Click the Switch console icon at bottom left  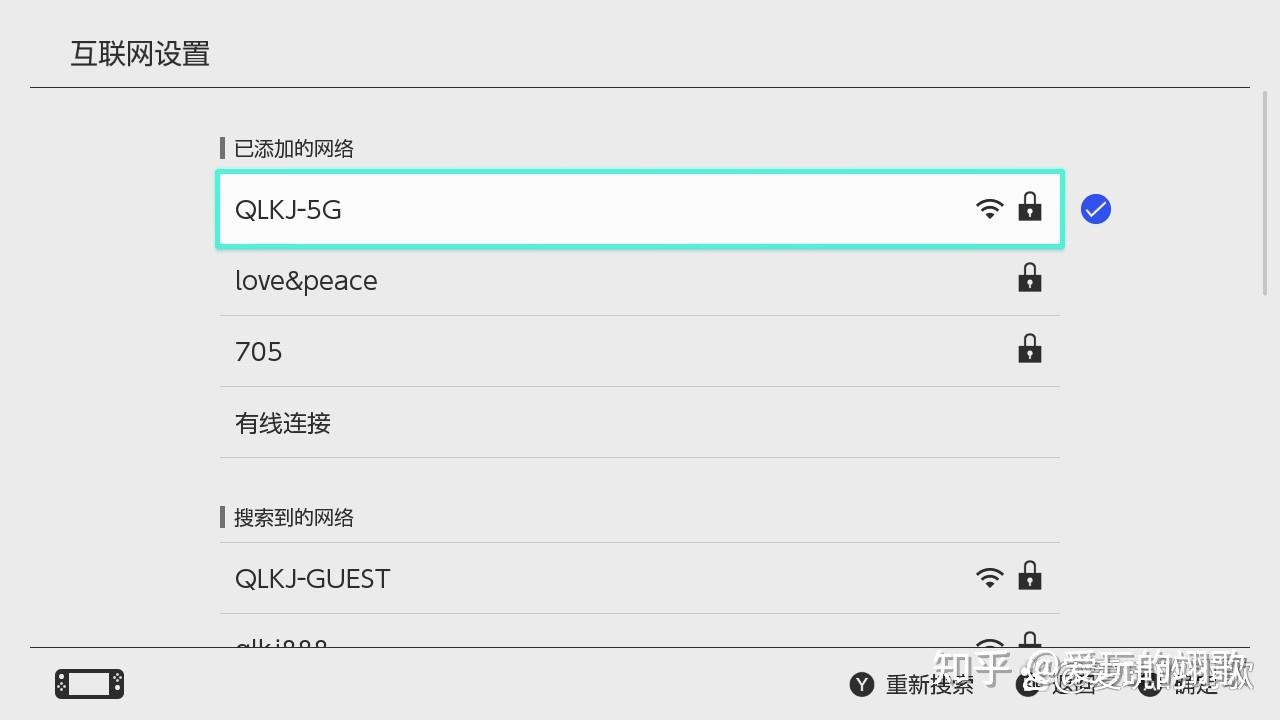[x=89, y=684]
